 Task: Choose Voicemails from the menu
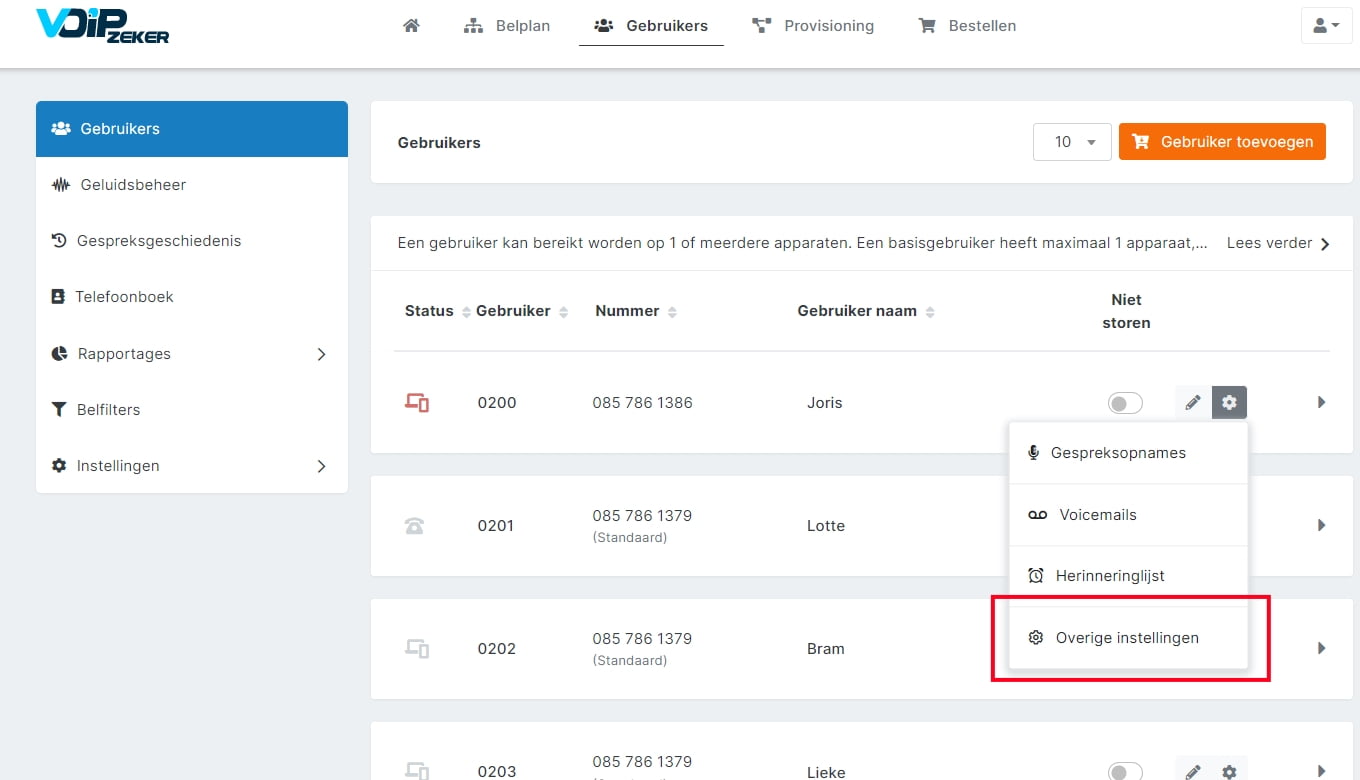click(x=1129, y=515)
